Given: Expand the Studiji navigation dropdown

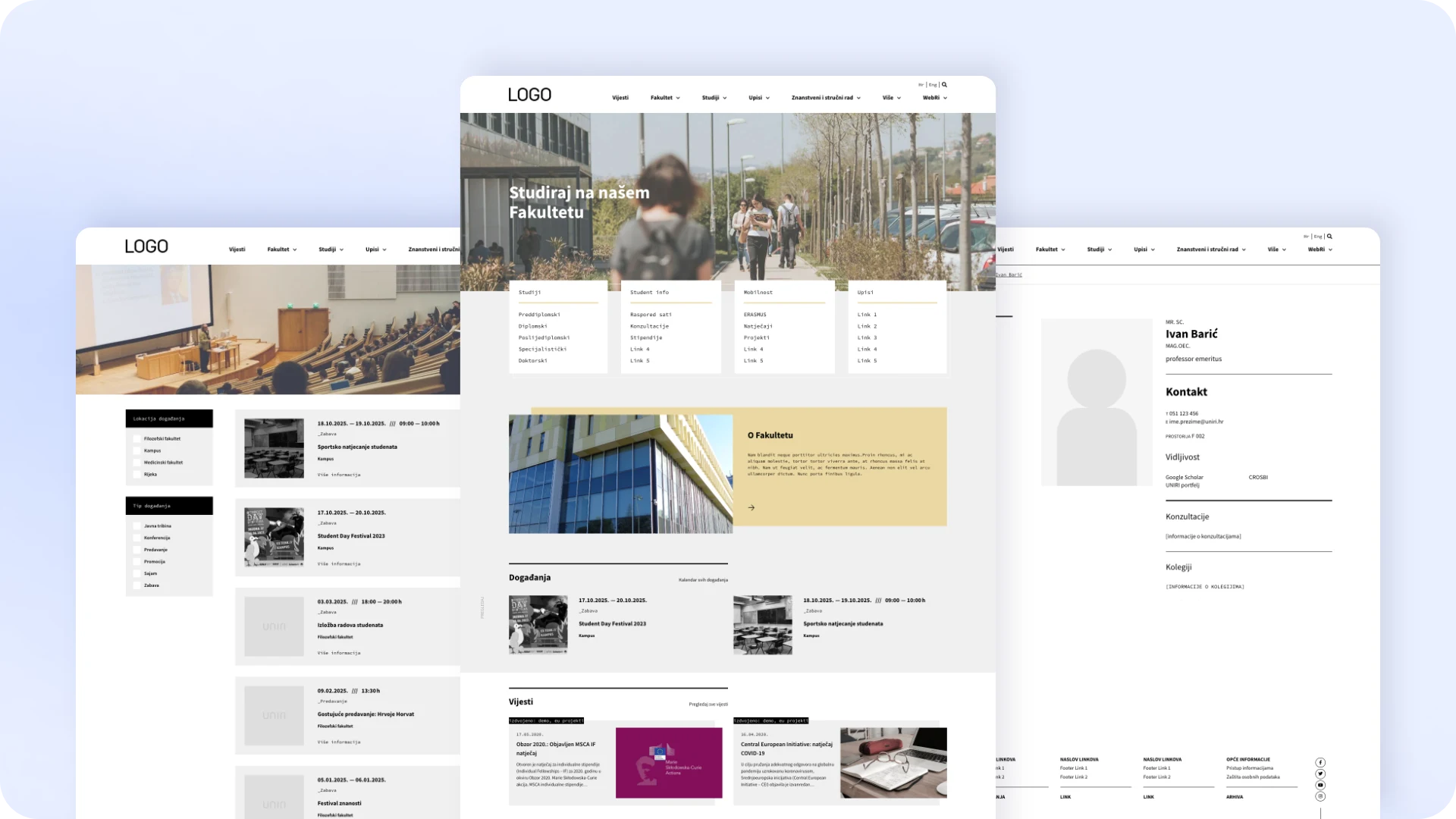Looking at the screenshot, I should tap(713, 97).
